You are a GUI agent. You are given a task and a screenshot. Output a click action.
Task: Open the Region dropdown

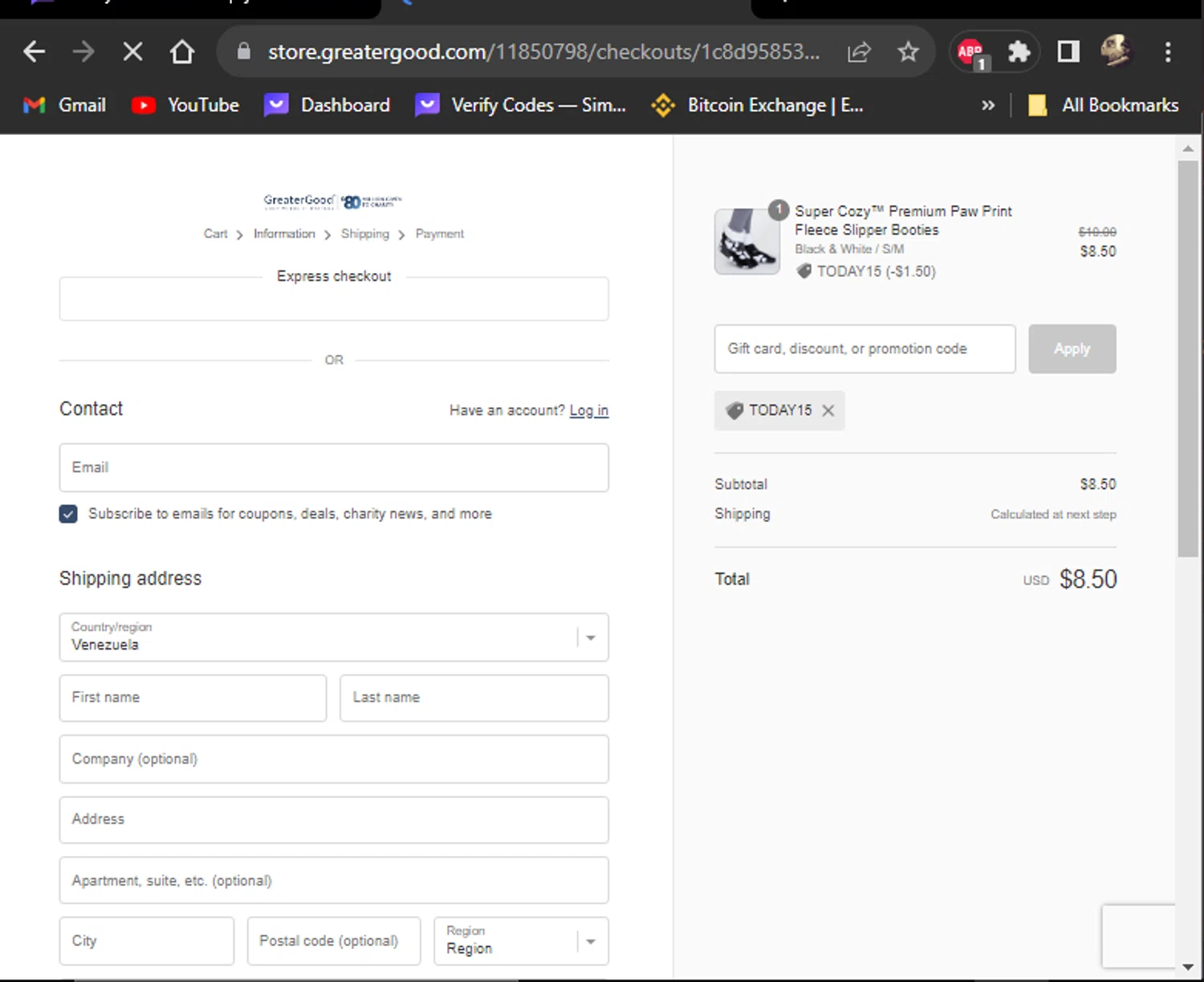(x=521, y=940)
